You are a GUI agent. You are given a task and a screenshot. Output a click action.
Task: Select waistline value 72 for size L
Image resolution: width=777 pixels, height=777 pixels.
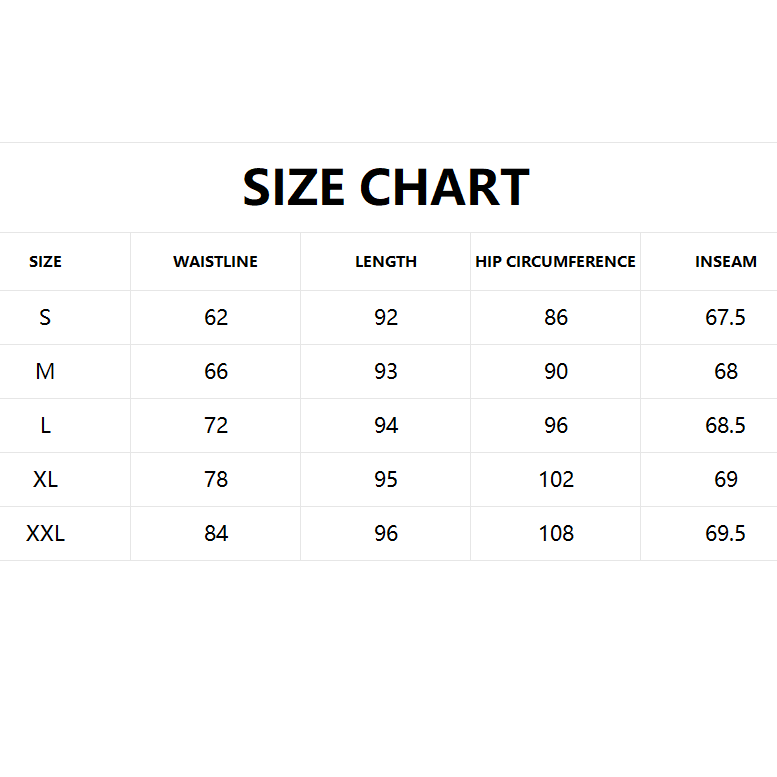tap(216, 426)
